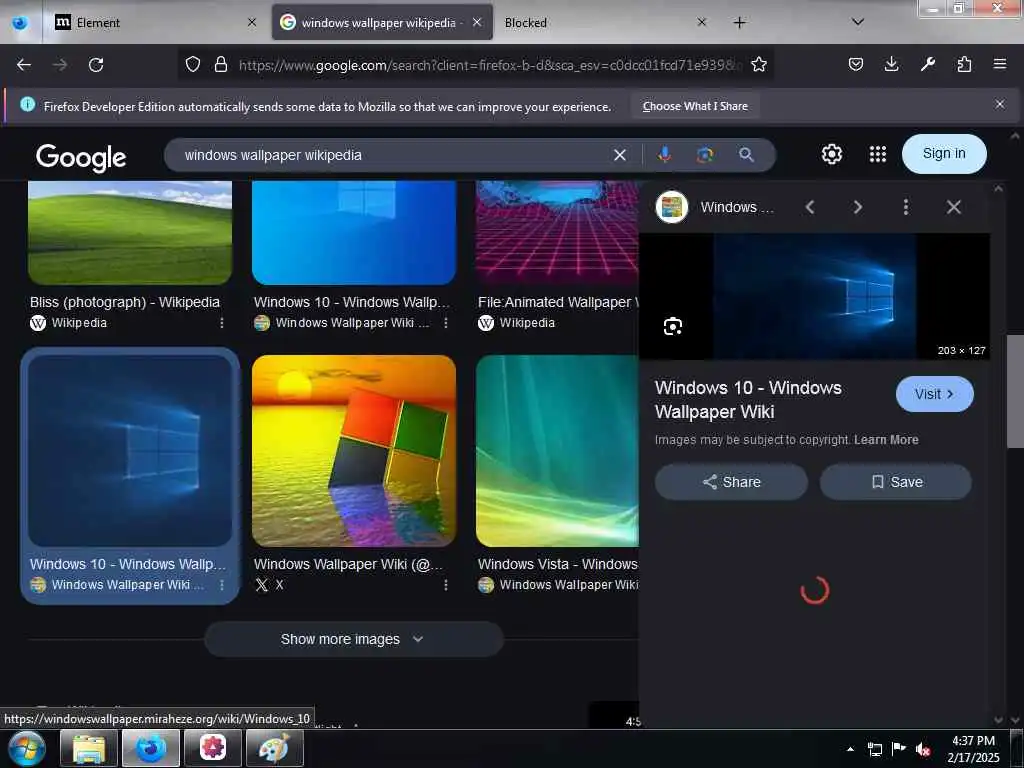Open the light blue Windows 10 thumbnail

tap(354, 232)
